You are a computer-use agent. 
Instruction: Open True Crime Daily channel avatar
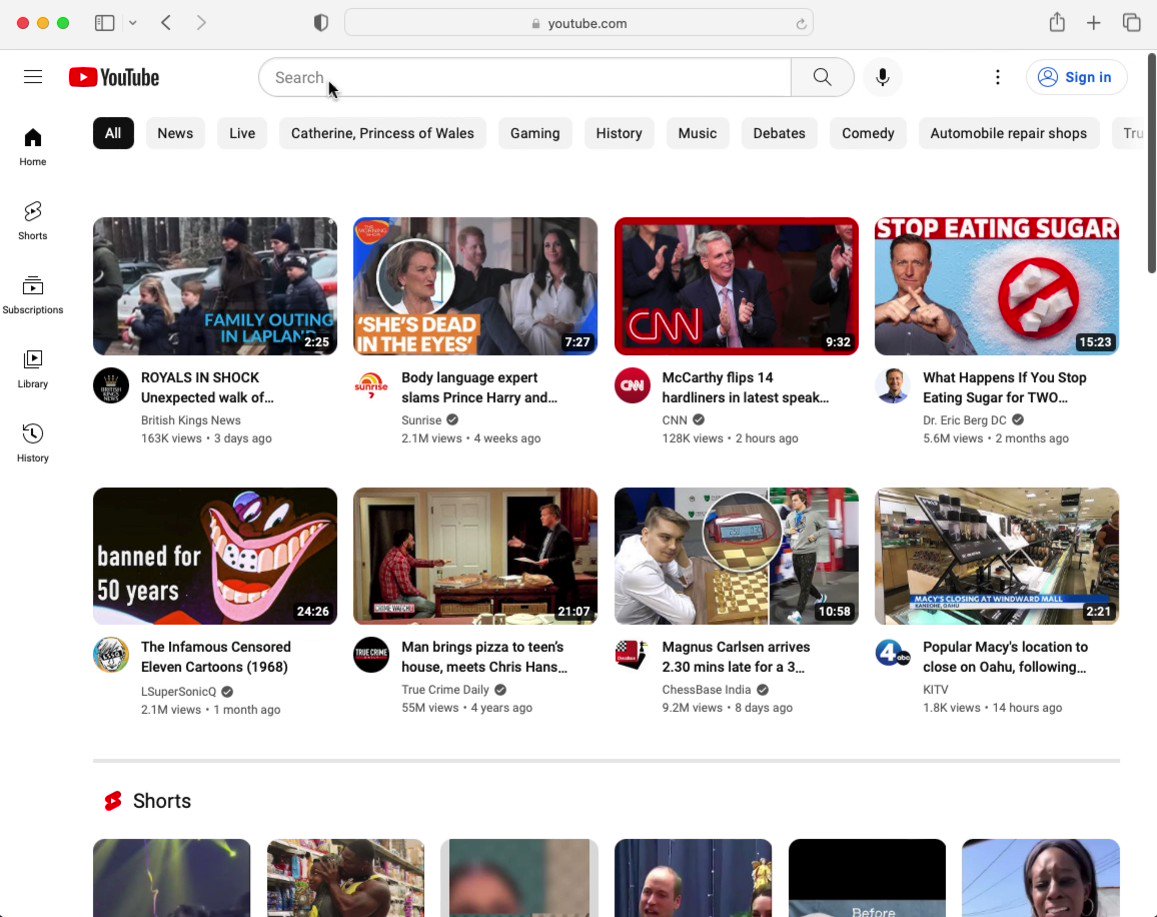coord(371,654)
